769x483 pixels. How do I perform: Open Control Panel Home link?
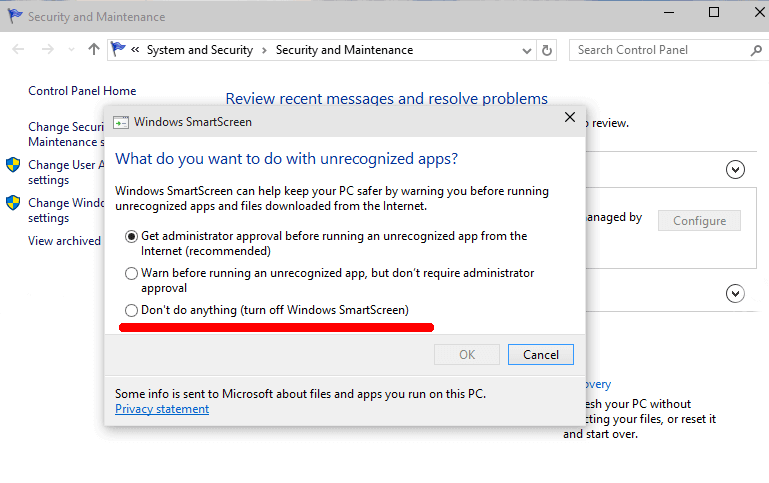(82, 91)
